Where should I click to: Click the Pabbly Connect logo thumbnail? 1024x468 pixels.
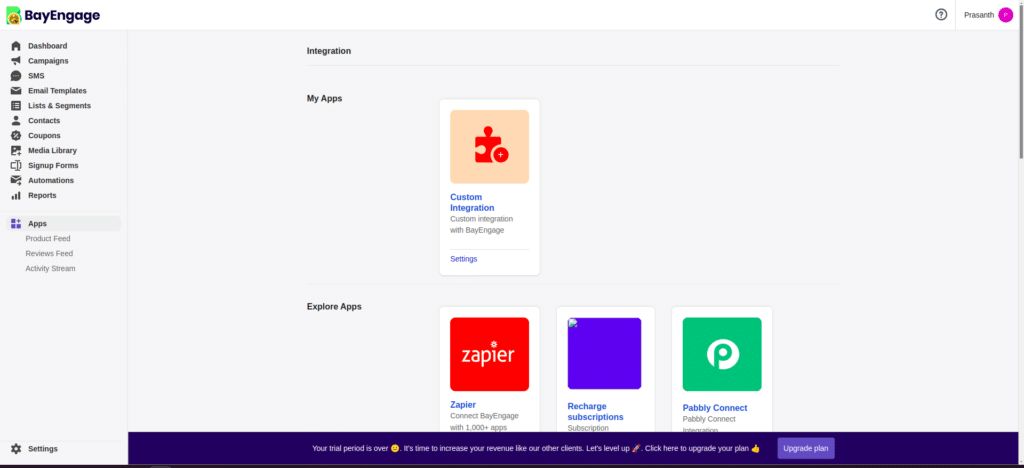(x=721, y=354)
